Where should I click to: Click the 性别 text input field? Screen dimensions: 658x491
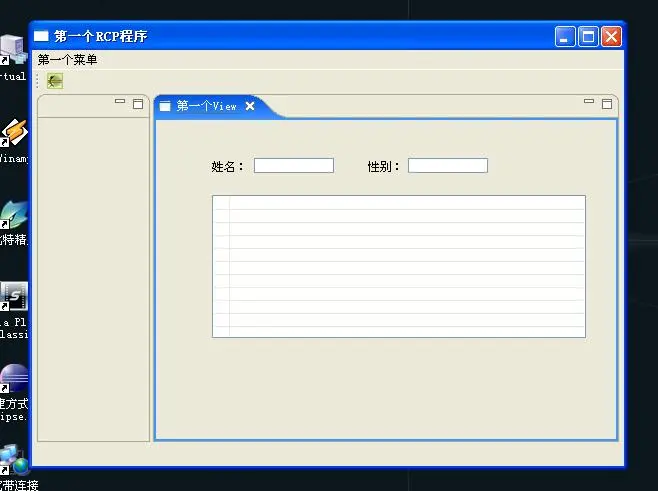coord(448,165)
